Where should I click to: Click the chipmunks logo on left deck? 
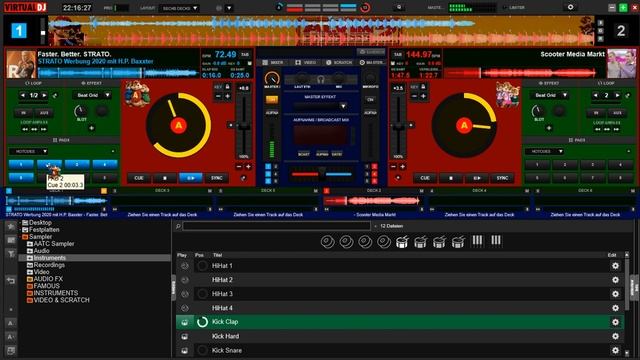(x=137, y=93)
